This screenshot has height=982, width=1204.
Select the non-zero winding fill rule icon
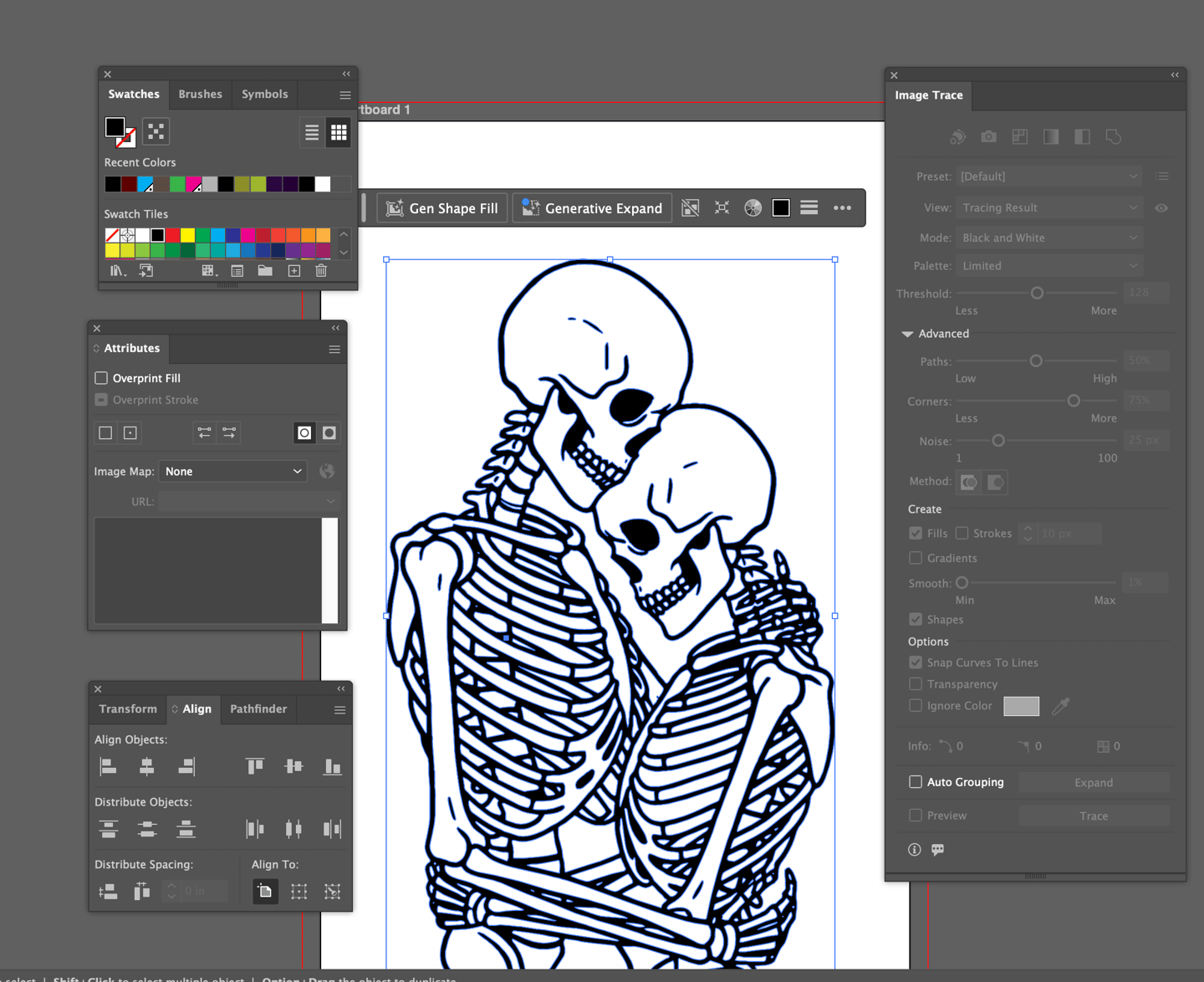click(304, 432)
